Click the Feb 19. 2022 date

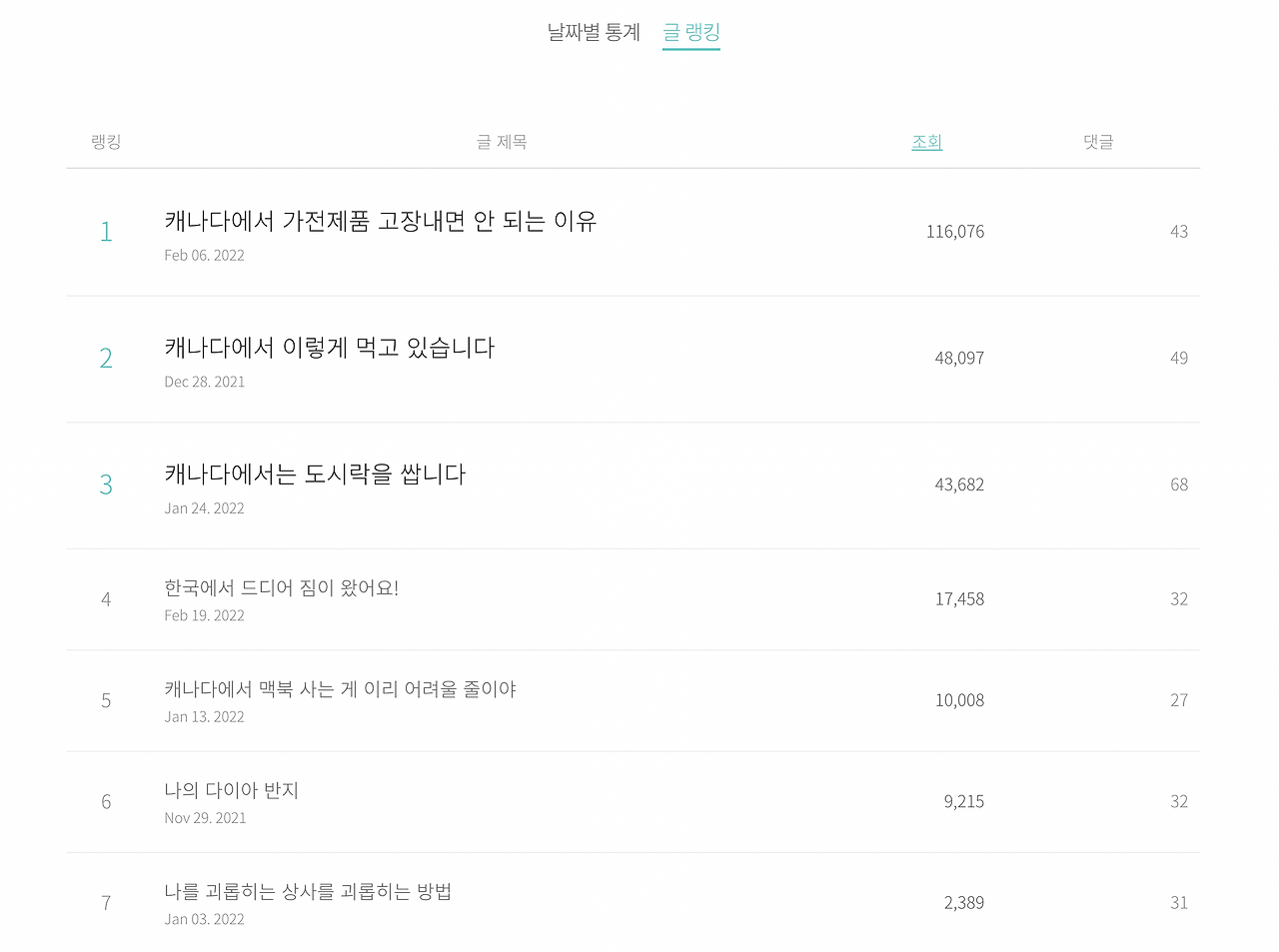point(205,615)
